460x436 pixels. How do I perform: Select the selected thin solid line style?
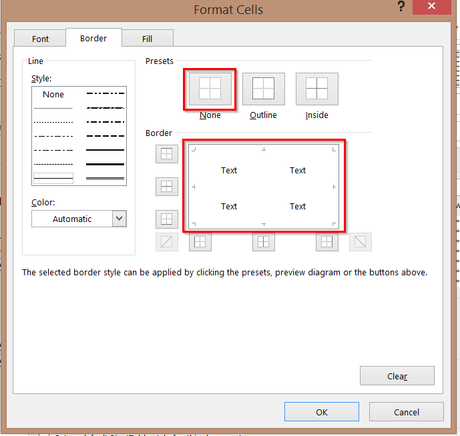coord(53,178)
